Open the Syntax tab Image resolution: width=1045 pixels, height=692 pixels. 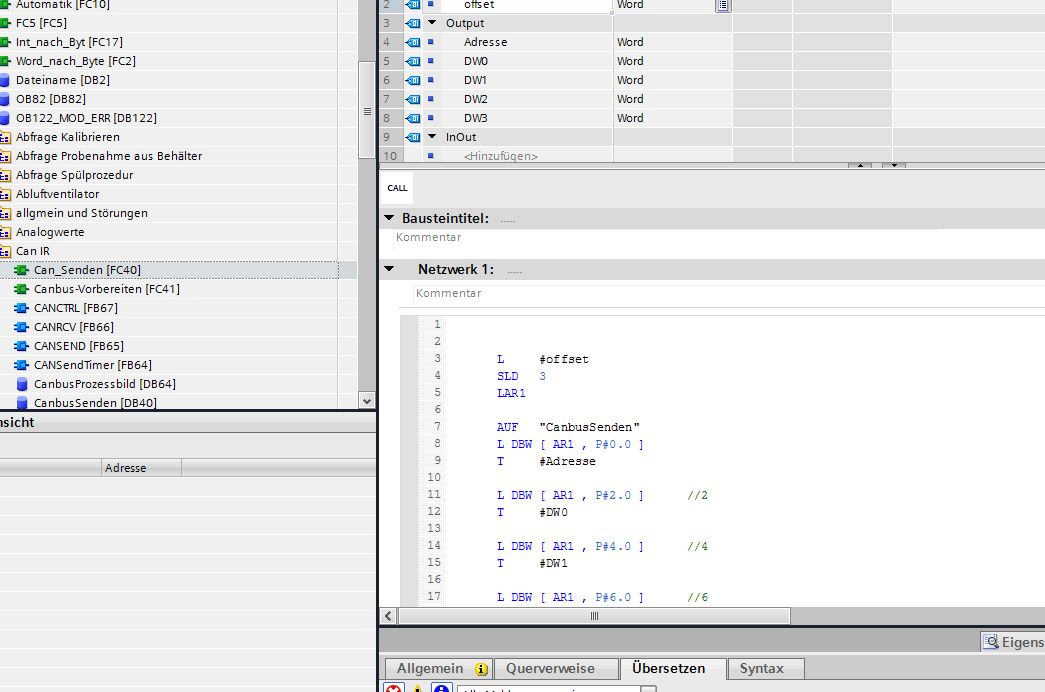coord(761,668)
